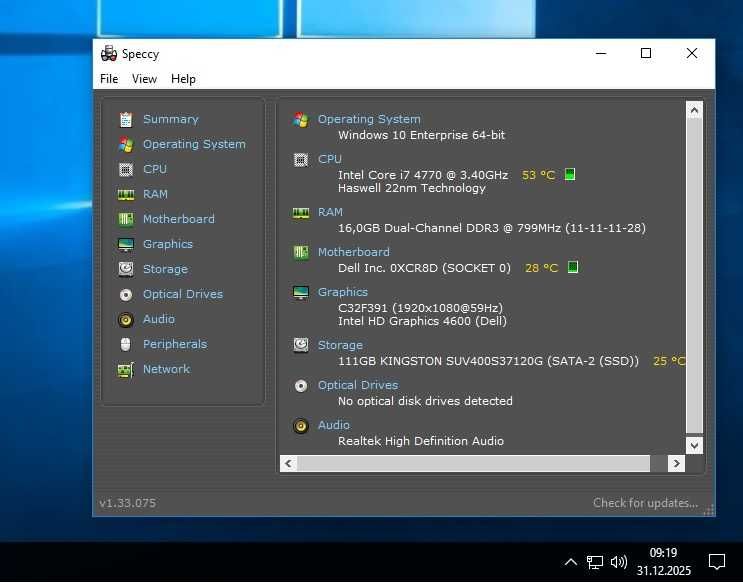Click the horizontal scrollbar right arrow
Image resolution: width=743 pixels, height=583 pixels.
click(x=676, y=464)
